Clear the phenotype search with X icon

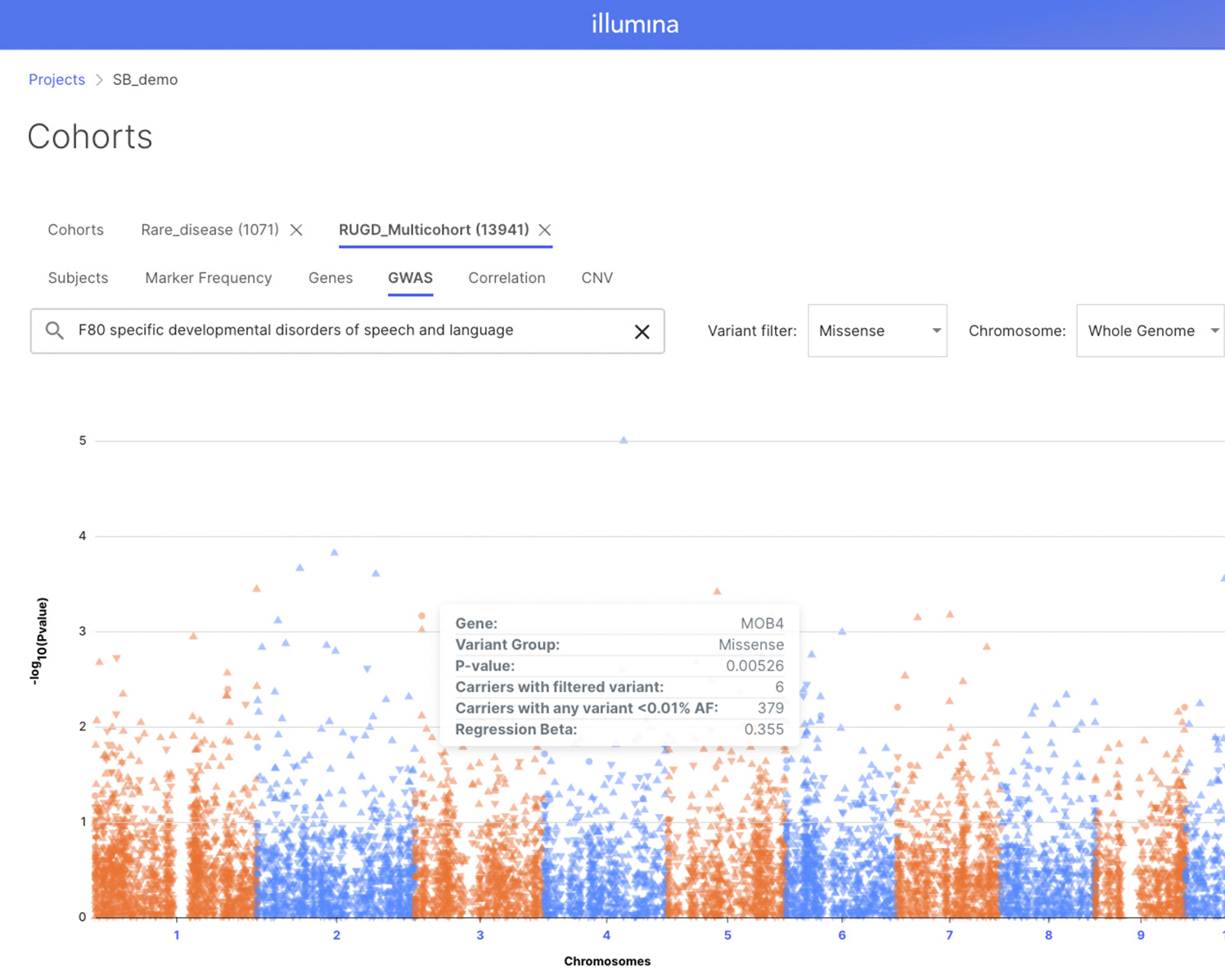[642, 331]
